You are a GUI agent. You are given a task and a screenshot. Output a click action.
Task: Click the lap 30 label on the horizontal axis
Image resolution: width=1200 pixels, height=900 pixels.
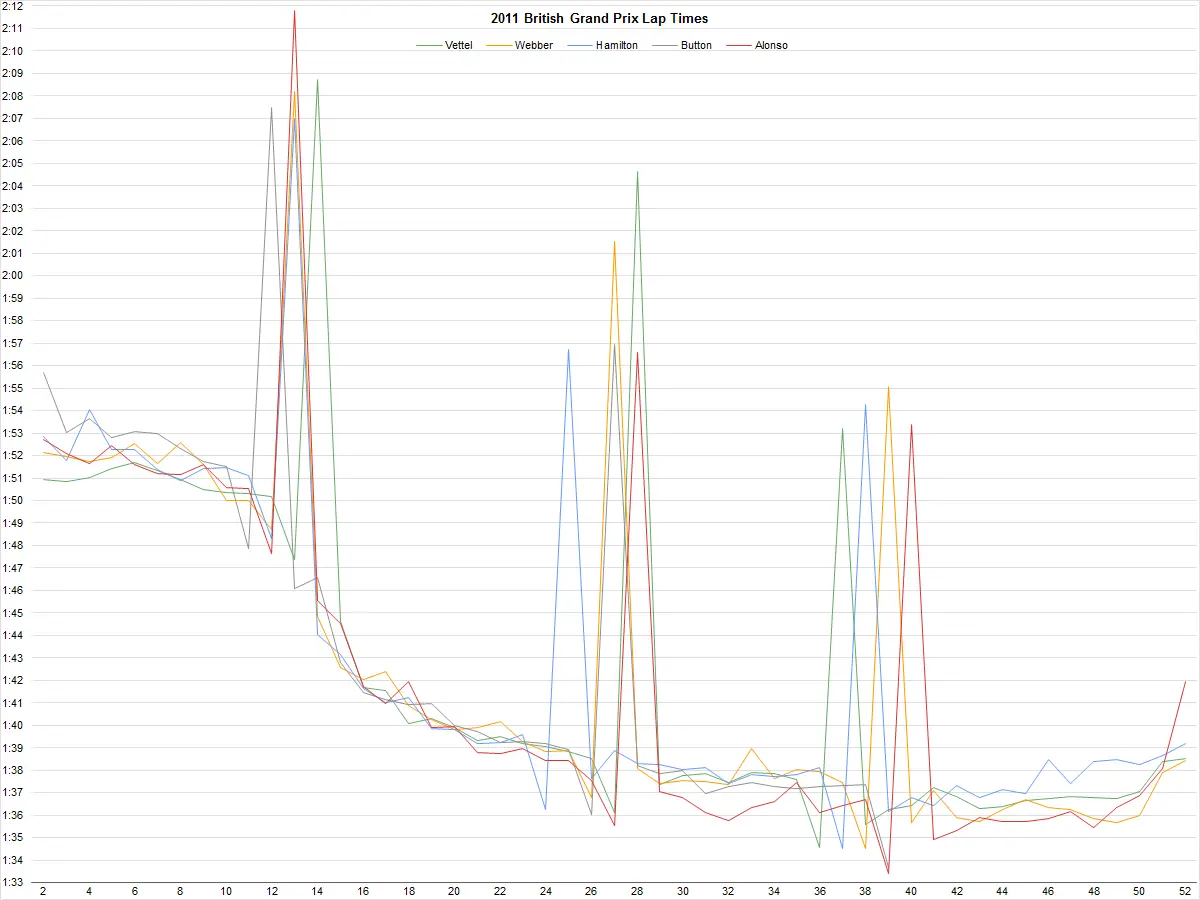(x=683, y=891)
